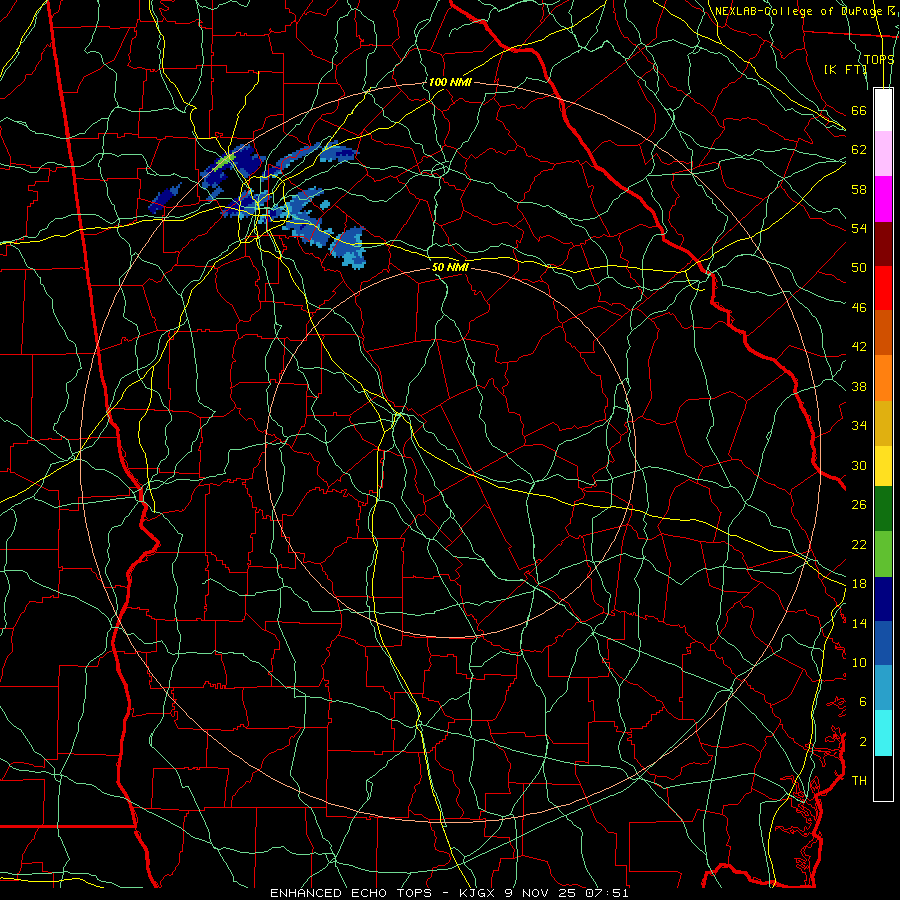Click the yellow legend swatch
Image resolution: width=900 pixels, height=900 pixels.
pyautogui.click(x=883, y=466)
